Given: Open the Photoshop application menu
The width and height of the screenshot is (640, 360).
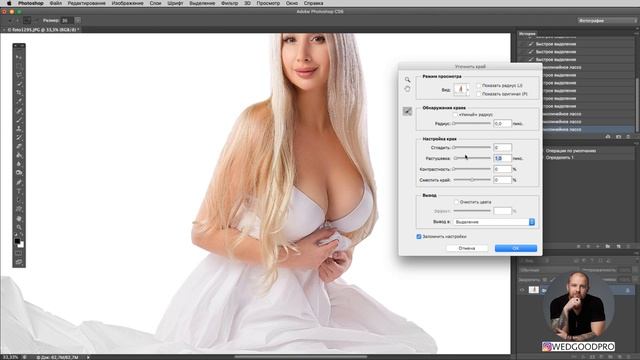Looking at the screenshot, I should (31, 3).
